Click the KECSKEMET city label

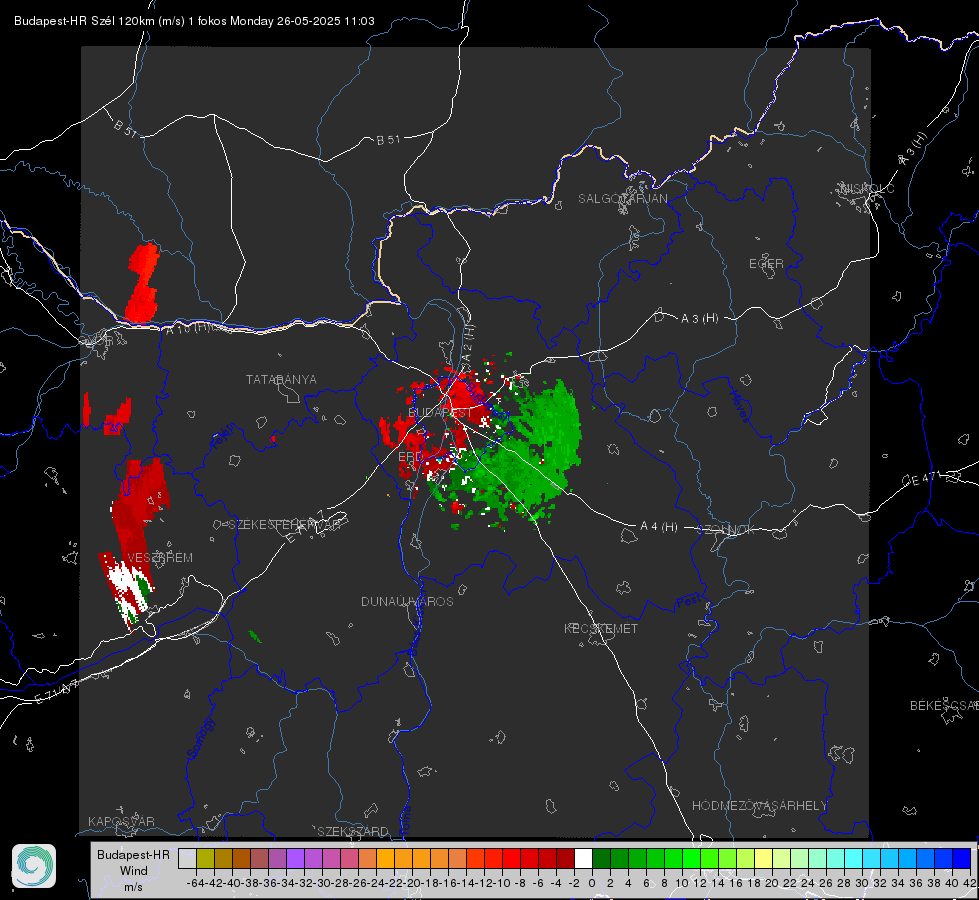tap(601, 629)
